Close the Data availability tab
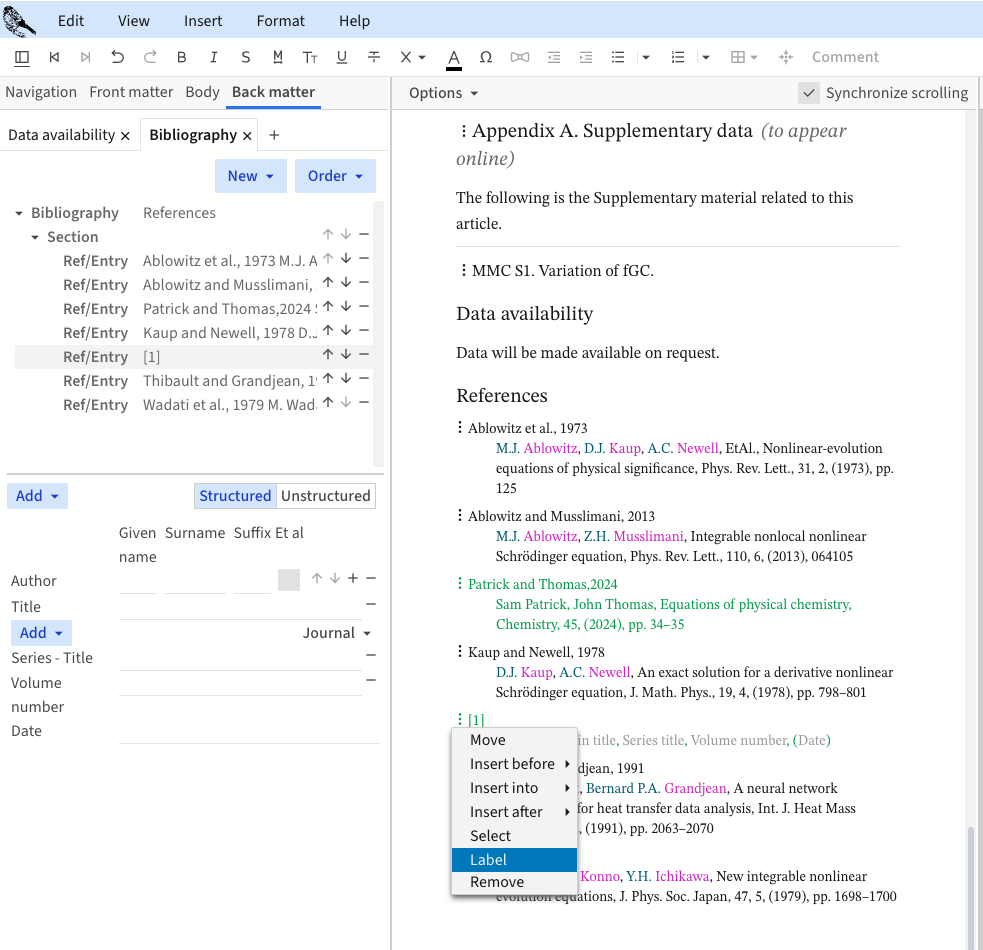 (125, 135)
